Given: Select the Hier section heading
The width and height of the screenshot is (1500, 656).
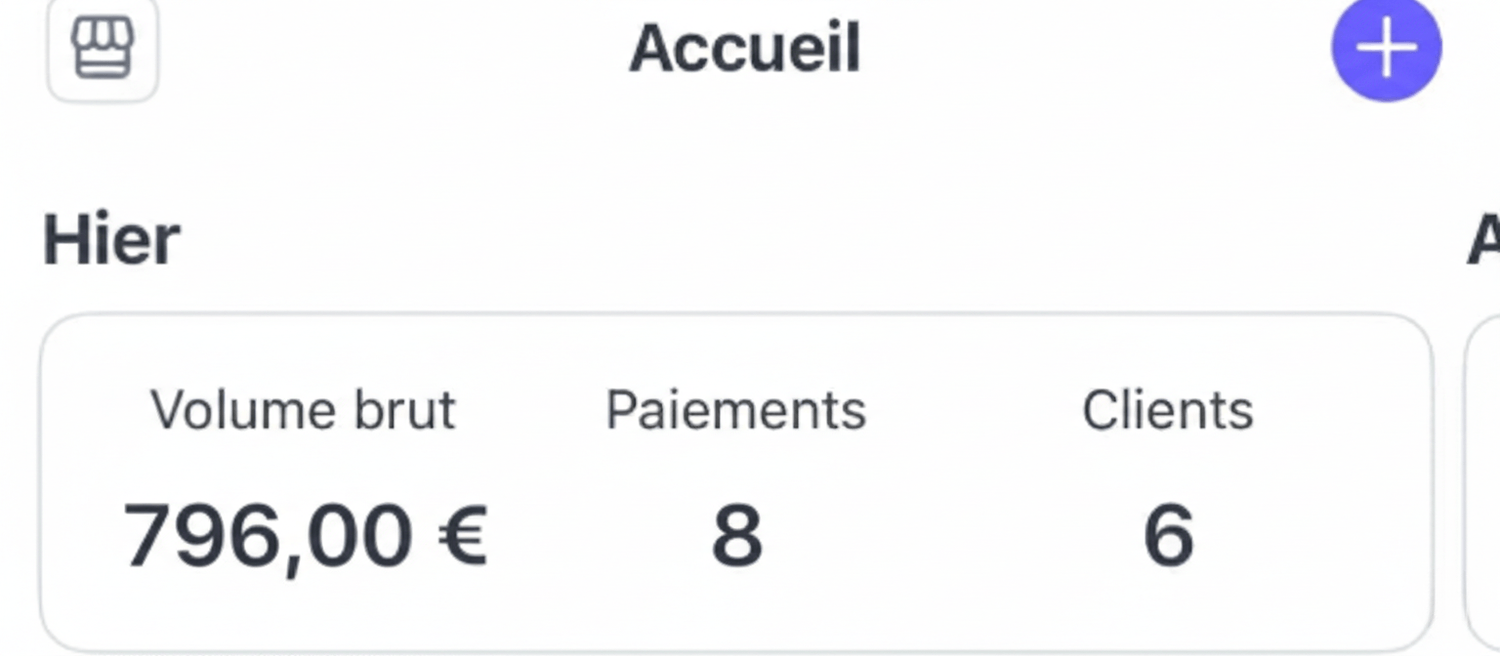Looking at the screenshot, I should 111,241.
